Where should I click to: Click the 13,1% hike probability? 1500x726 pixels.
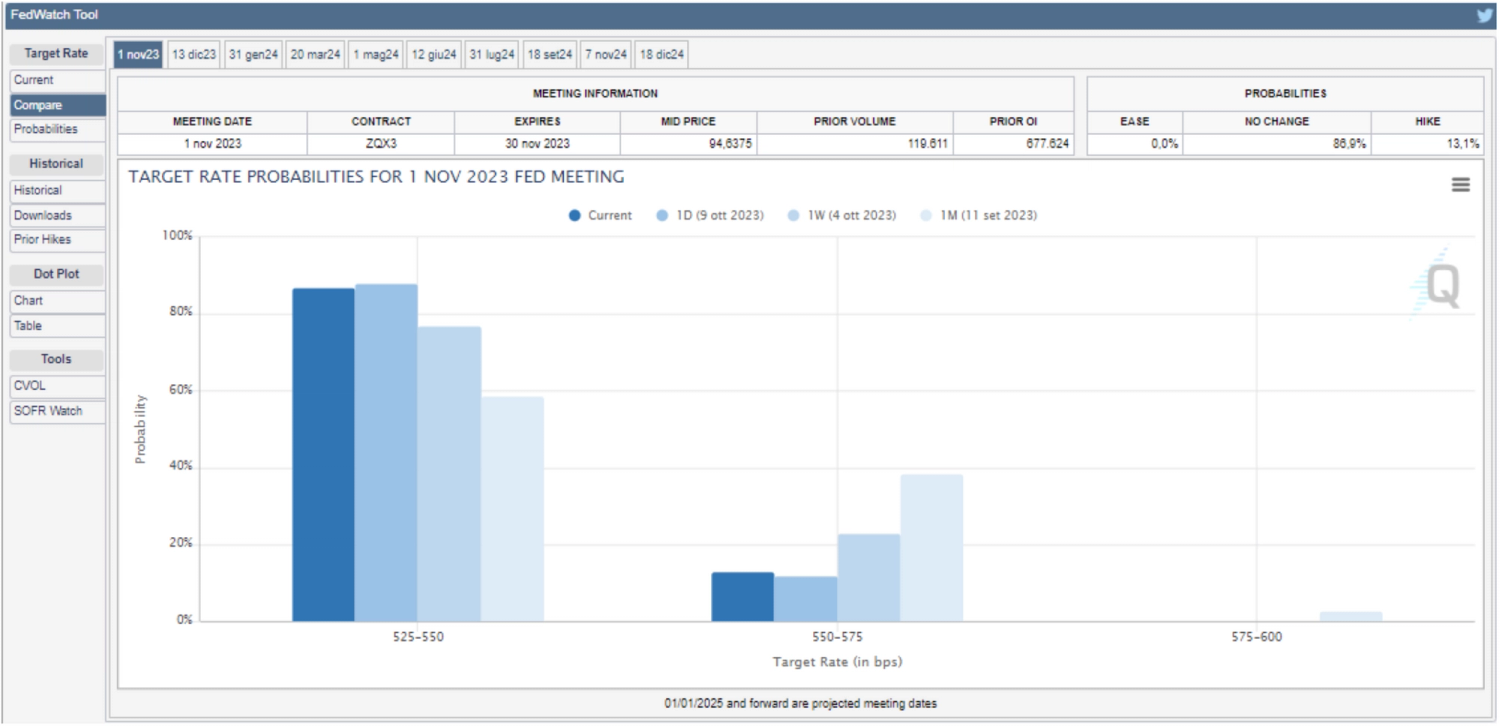[x=1463, y=144]
